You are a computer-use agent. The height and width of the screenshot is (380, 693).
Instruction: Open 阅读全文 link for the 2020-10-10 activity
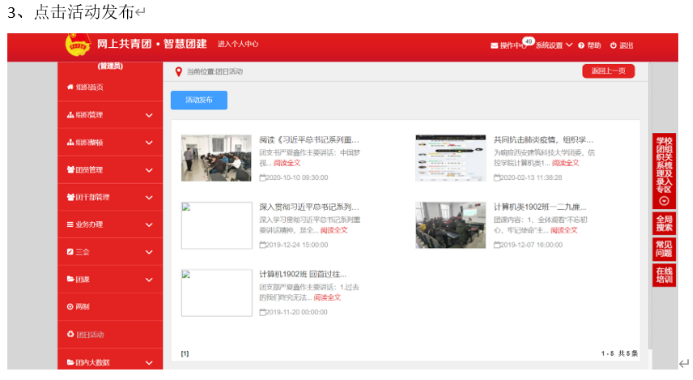pyautogui.click(x=287, y=163)
